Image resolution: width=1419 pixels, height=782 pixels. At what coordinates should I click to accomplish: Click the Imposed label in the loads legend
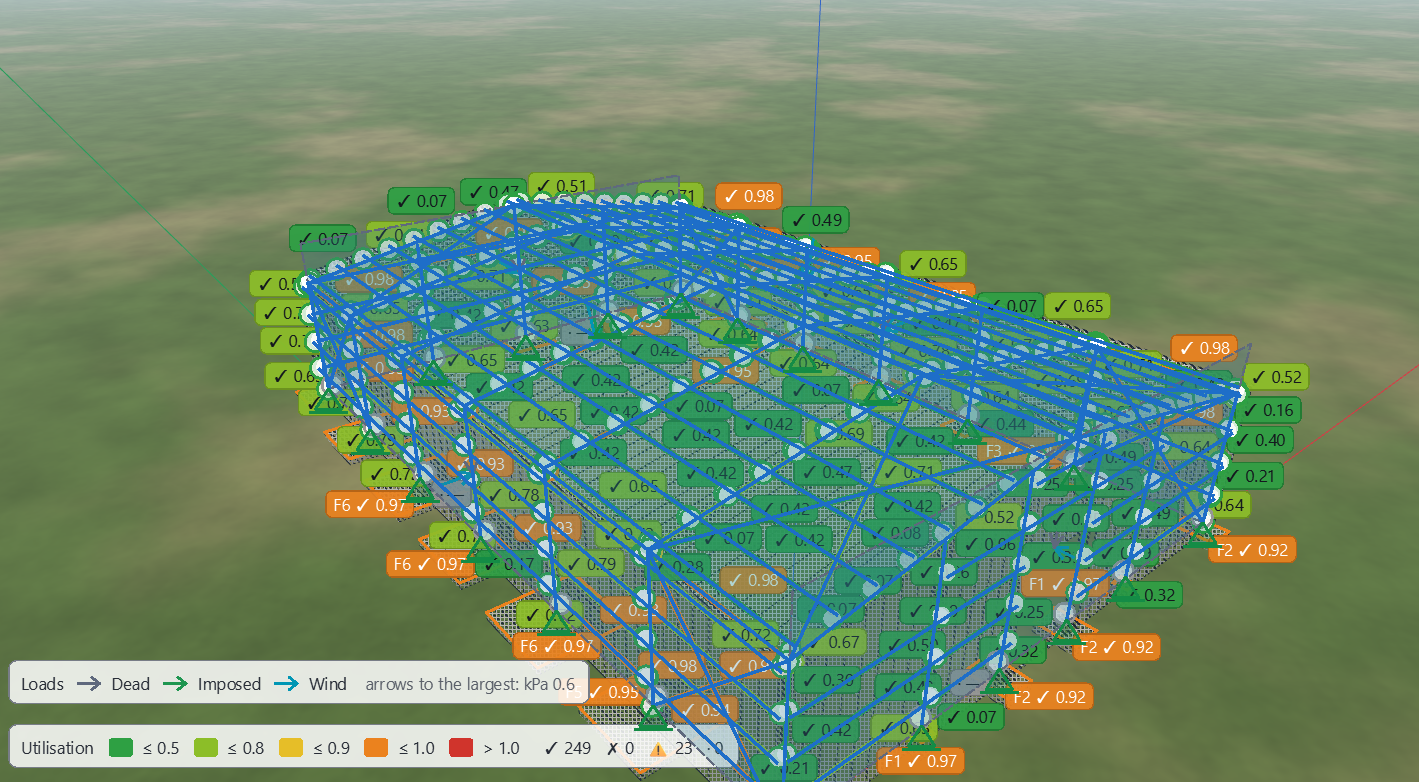click(x=229, y=684)
